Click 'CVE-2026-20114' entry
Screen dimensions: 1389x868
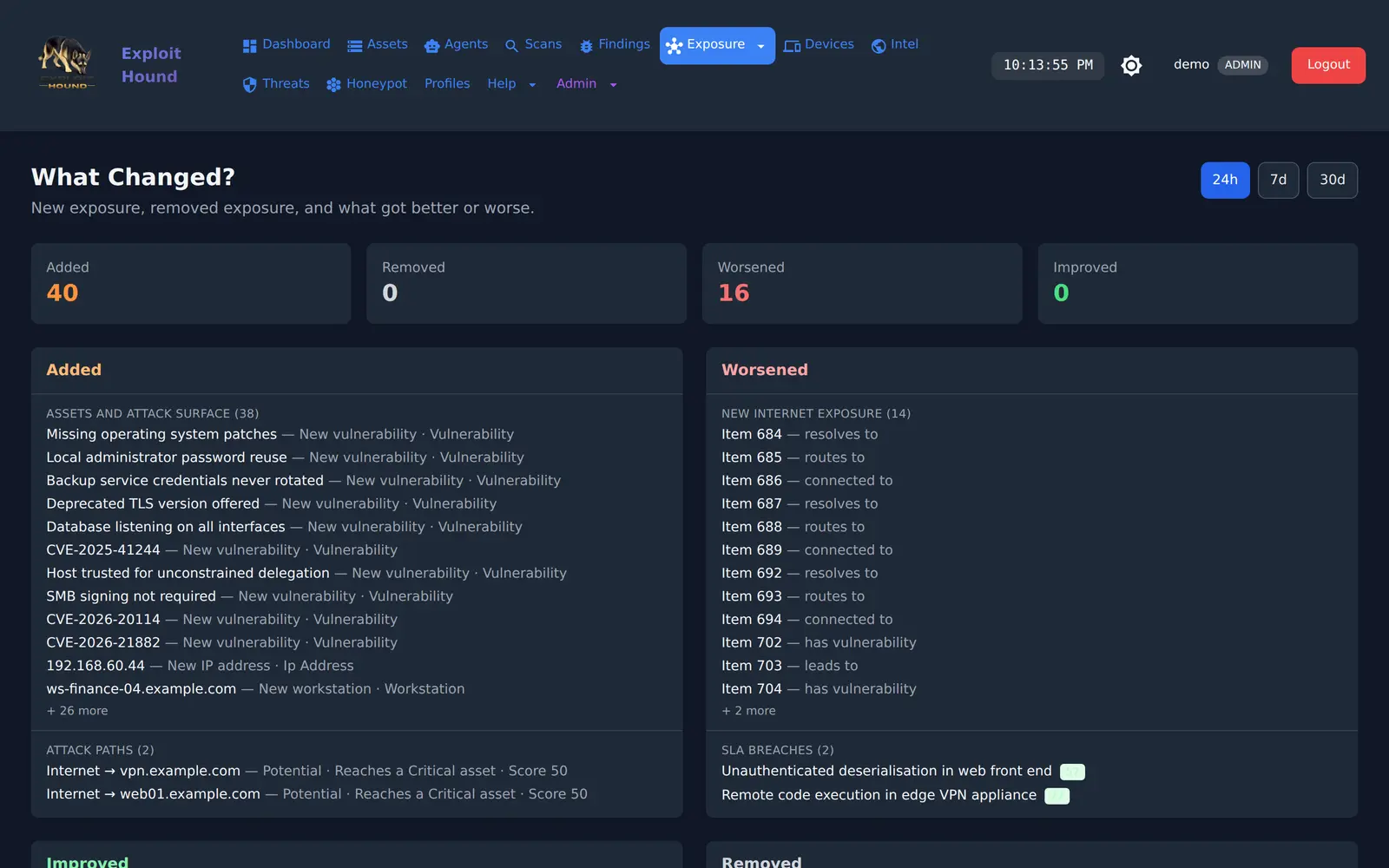coord(103,619)
